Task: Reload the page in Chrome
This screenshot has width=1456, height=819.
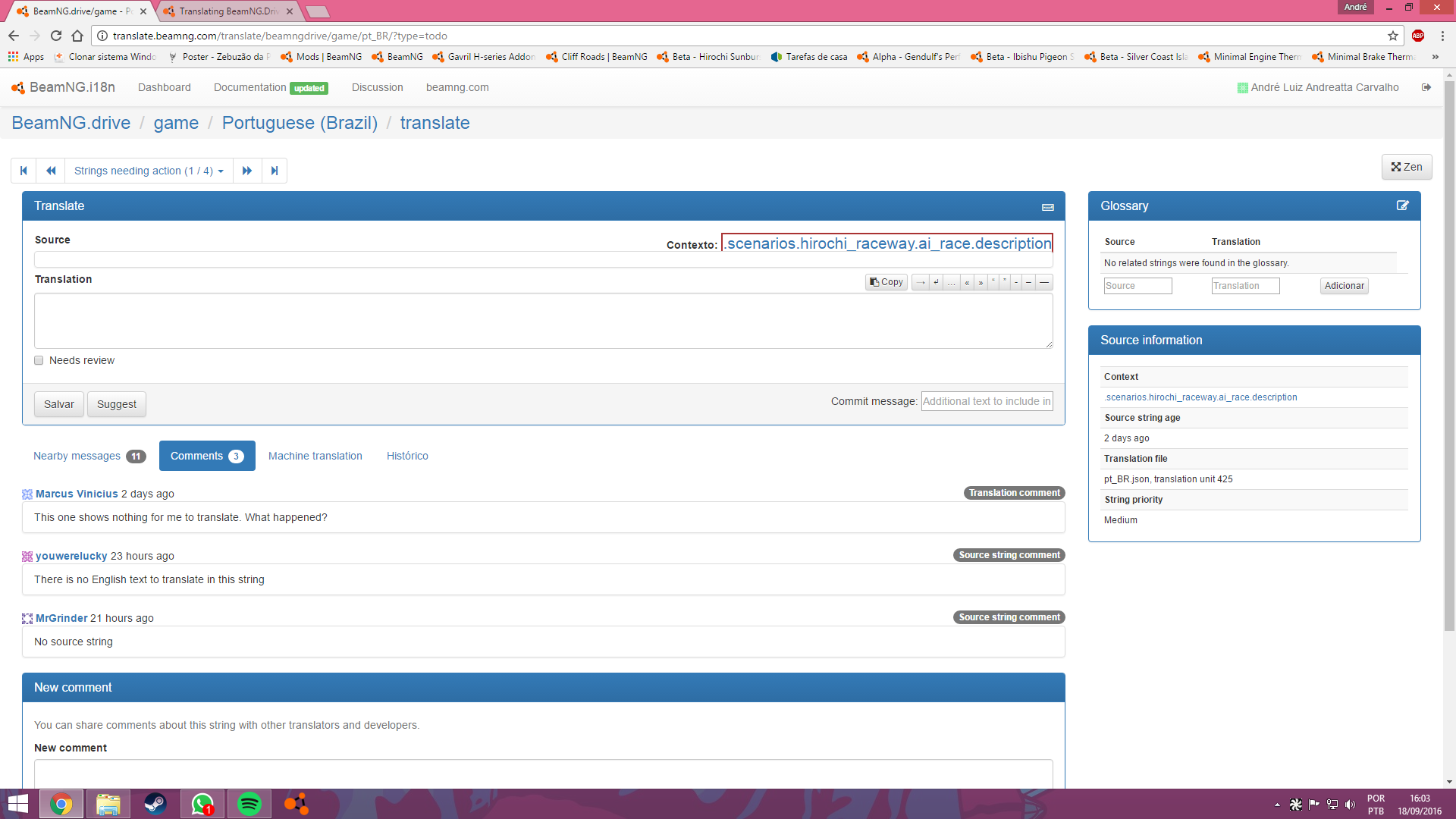Action: [x=56, y=36]
